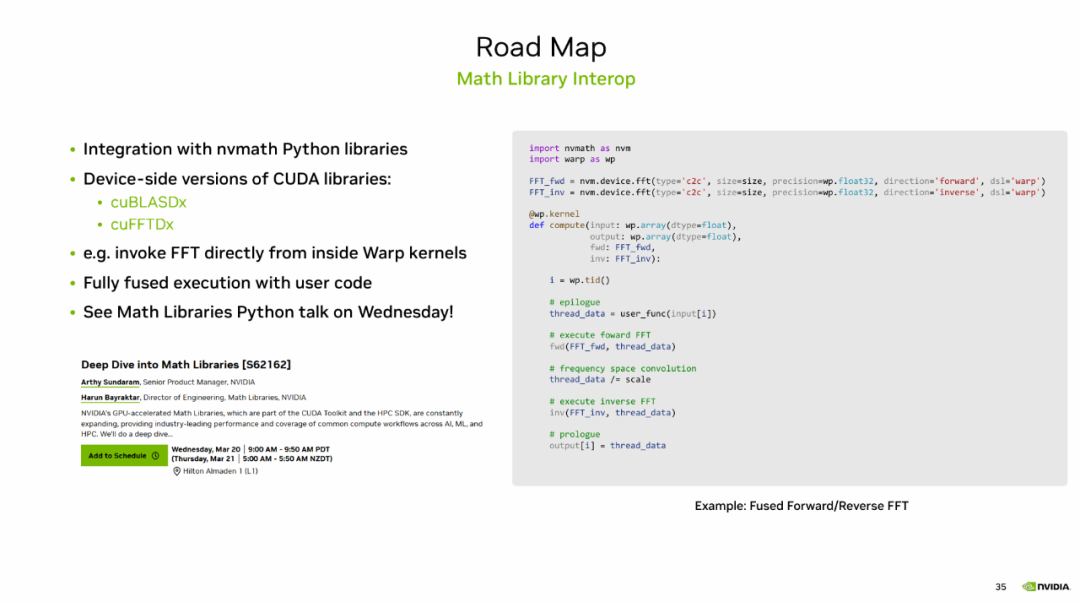Click the time '9:00 AM - 9:50 AM PDT'
The width and height of the screenshot is (1080, 602).
point(289,449)
